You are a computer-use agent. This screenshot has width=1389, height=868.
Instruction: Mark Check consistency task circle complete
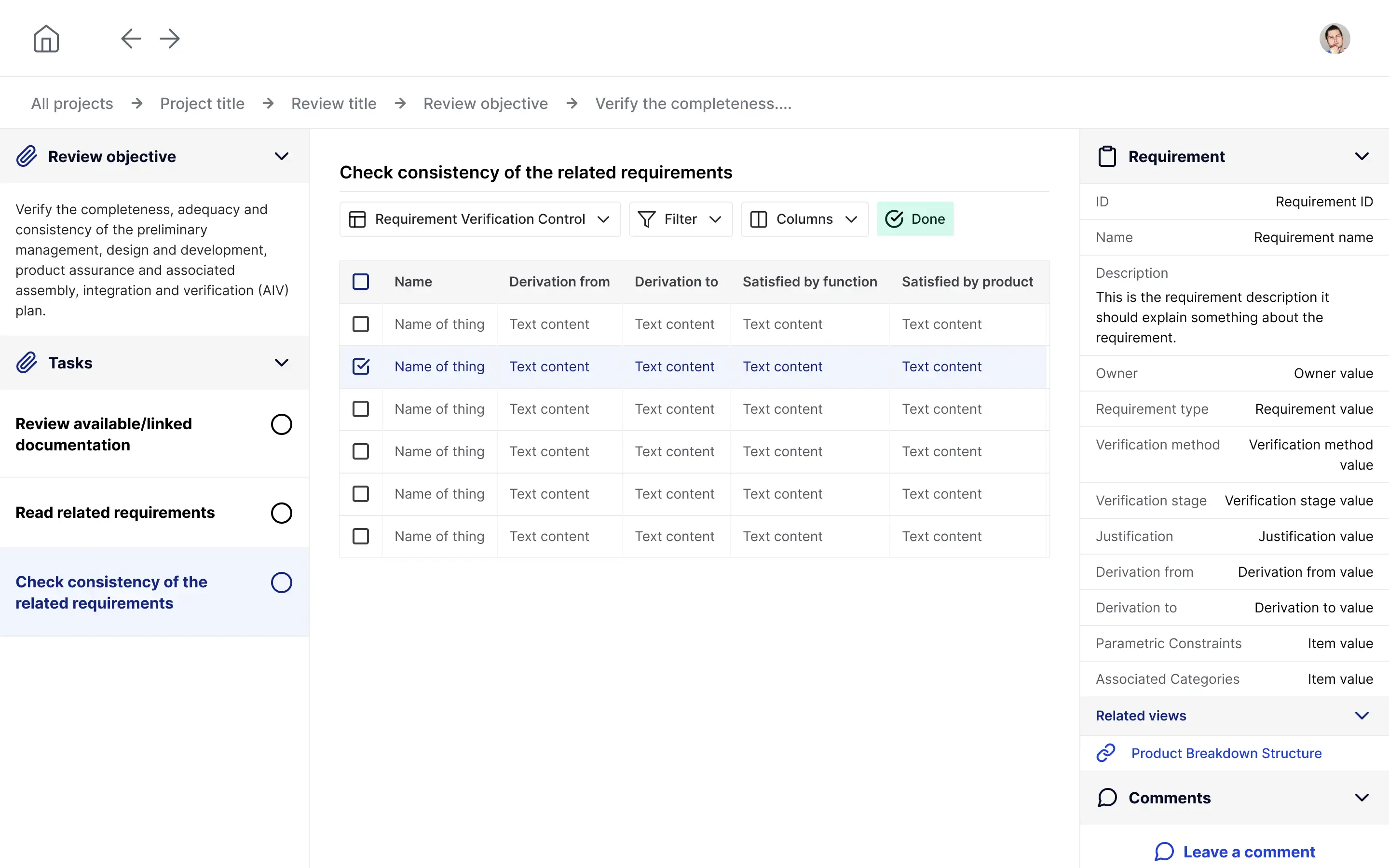click(x=281, y=582)
